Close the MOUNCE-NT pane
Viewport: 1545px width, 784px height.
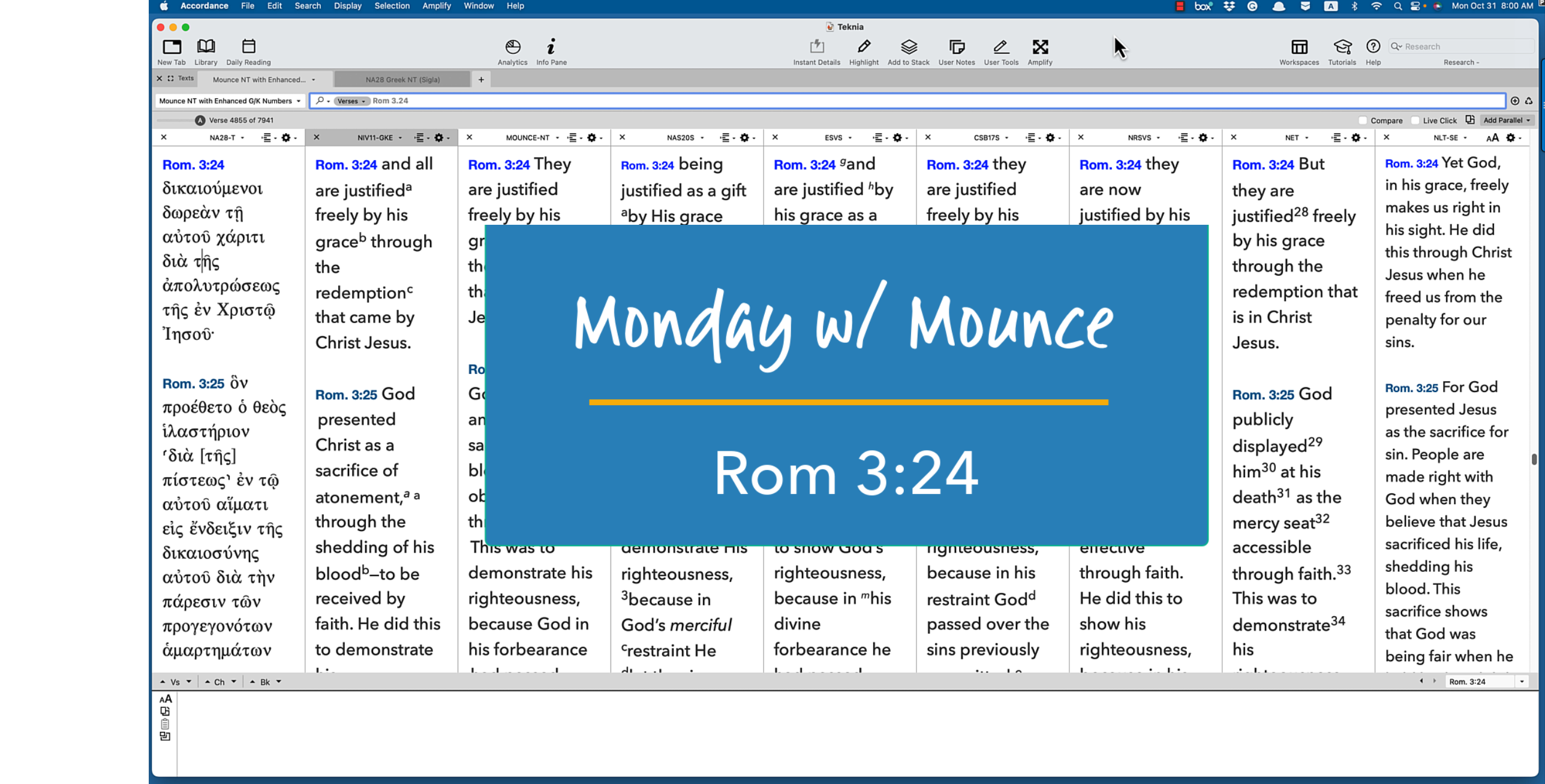(470, 137)
